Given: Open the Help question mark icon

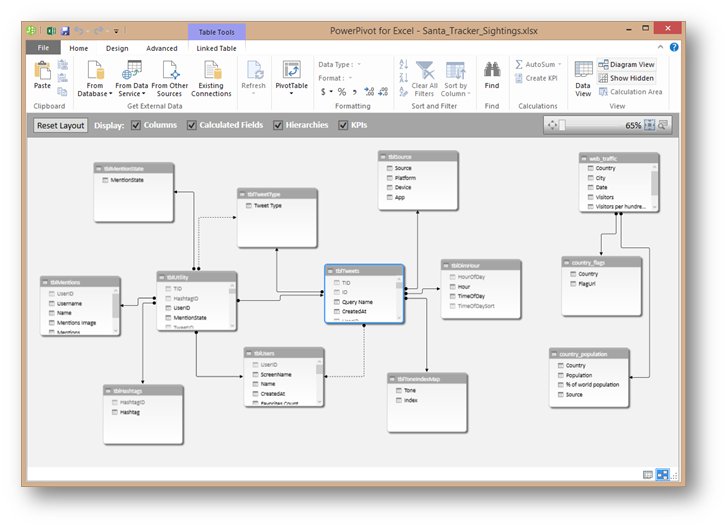Looking at the screenshot, I should click(x=674, y=47).
